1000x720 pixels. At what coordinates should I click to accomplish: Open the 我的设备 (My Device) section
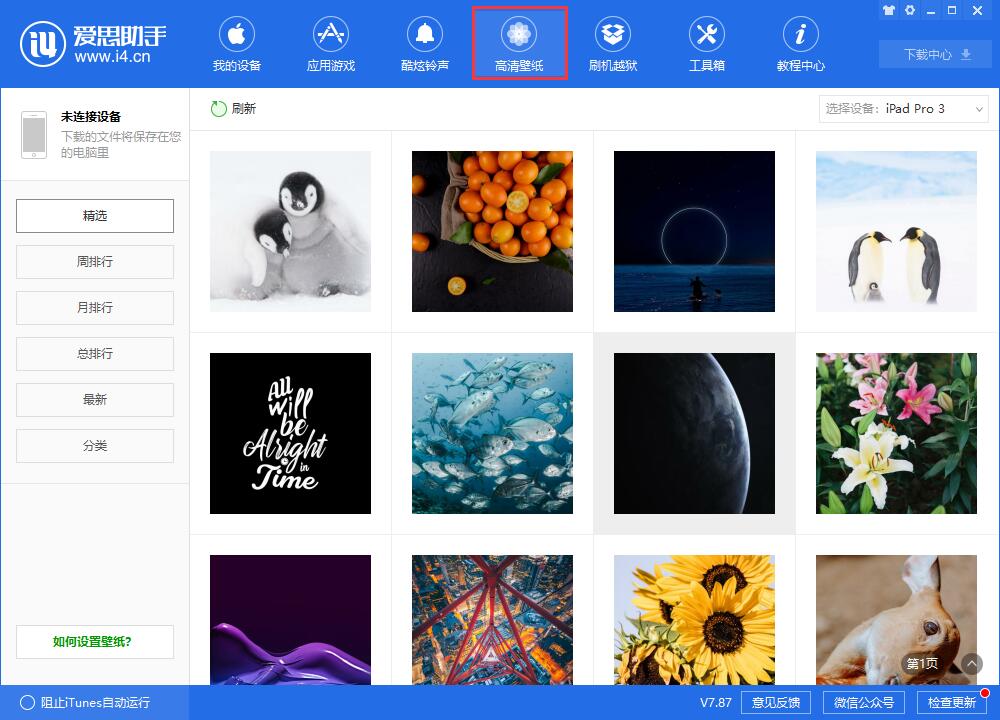pyautogui.click(x=237, y=45)
